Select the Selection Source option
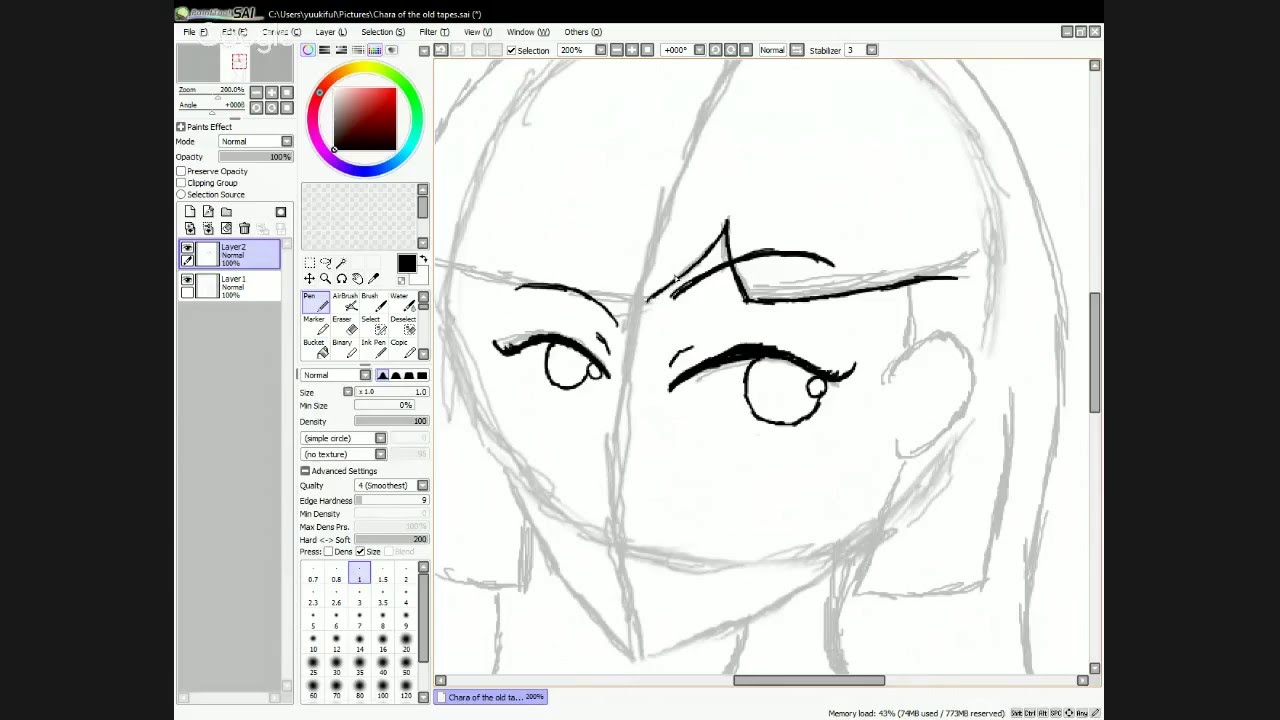 click(181, 195)
